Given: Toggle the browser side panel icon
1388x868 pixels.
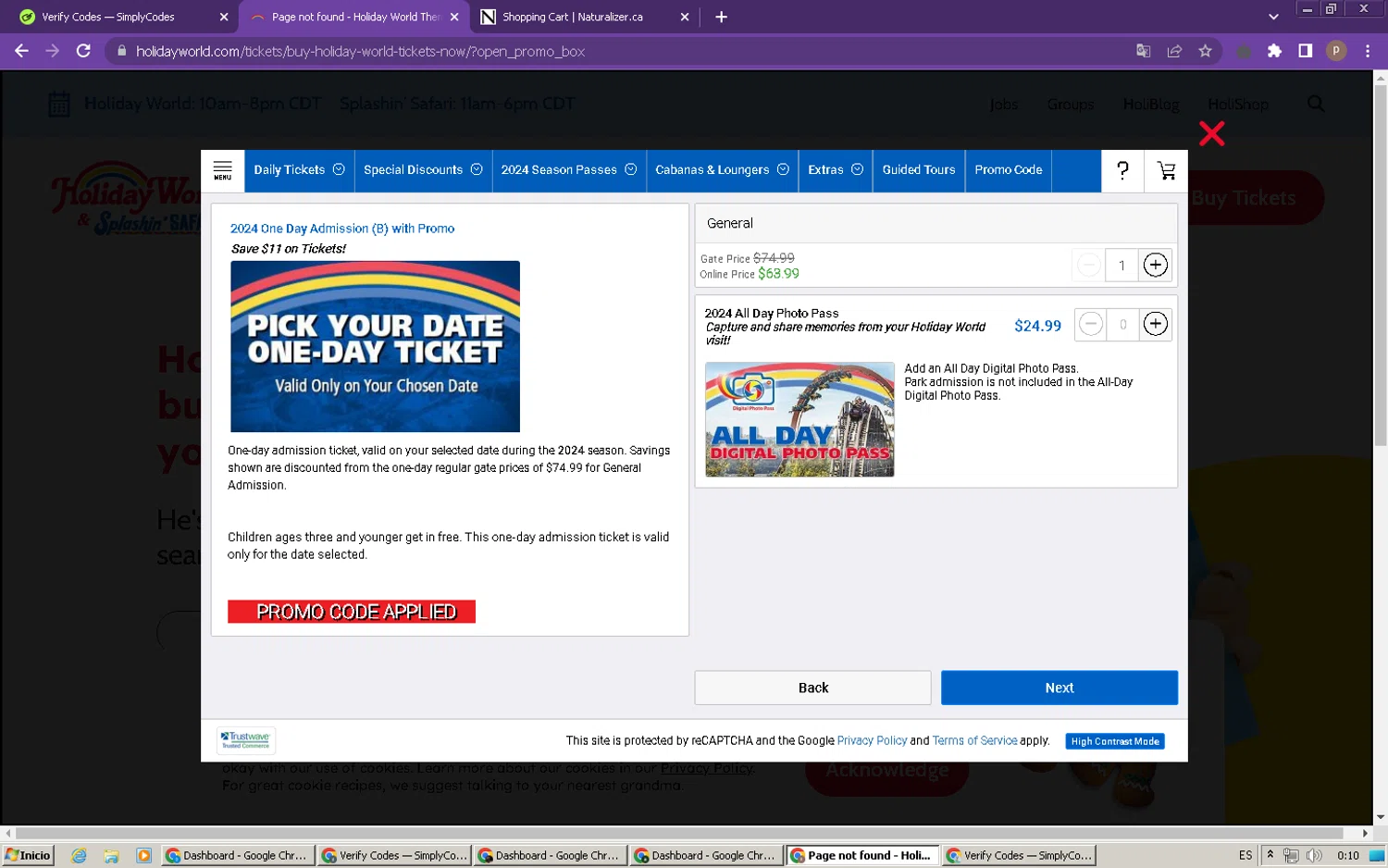Looking at the screenshot, I should (1305, 51).
